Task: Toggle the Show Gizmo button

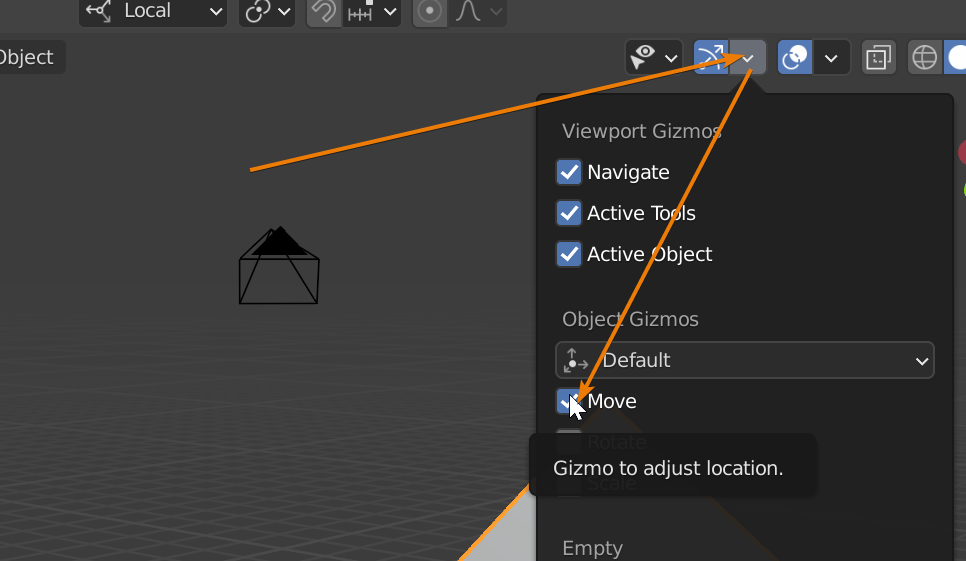Action: pyautogui.click(x=711, y=58)
